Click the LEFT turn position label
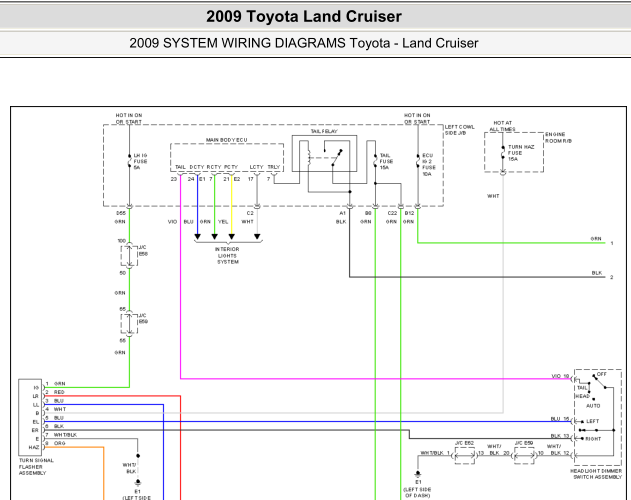Viewport: 631px width, 500px height. [x=592, y=421]
